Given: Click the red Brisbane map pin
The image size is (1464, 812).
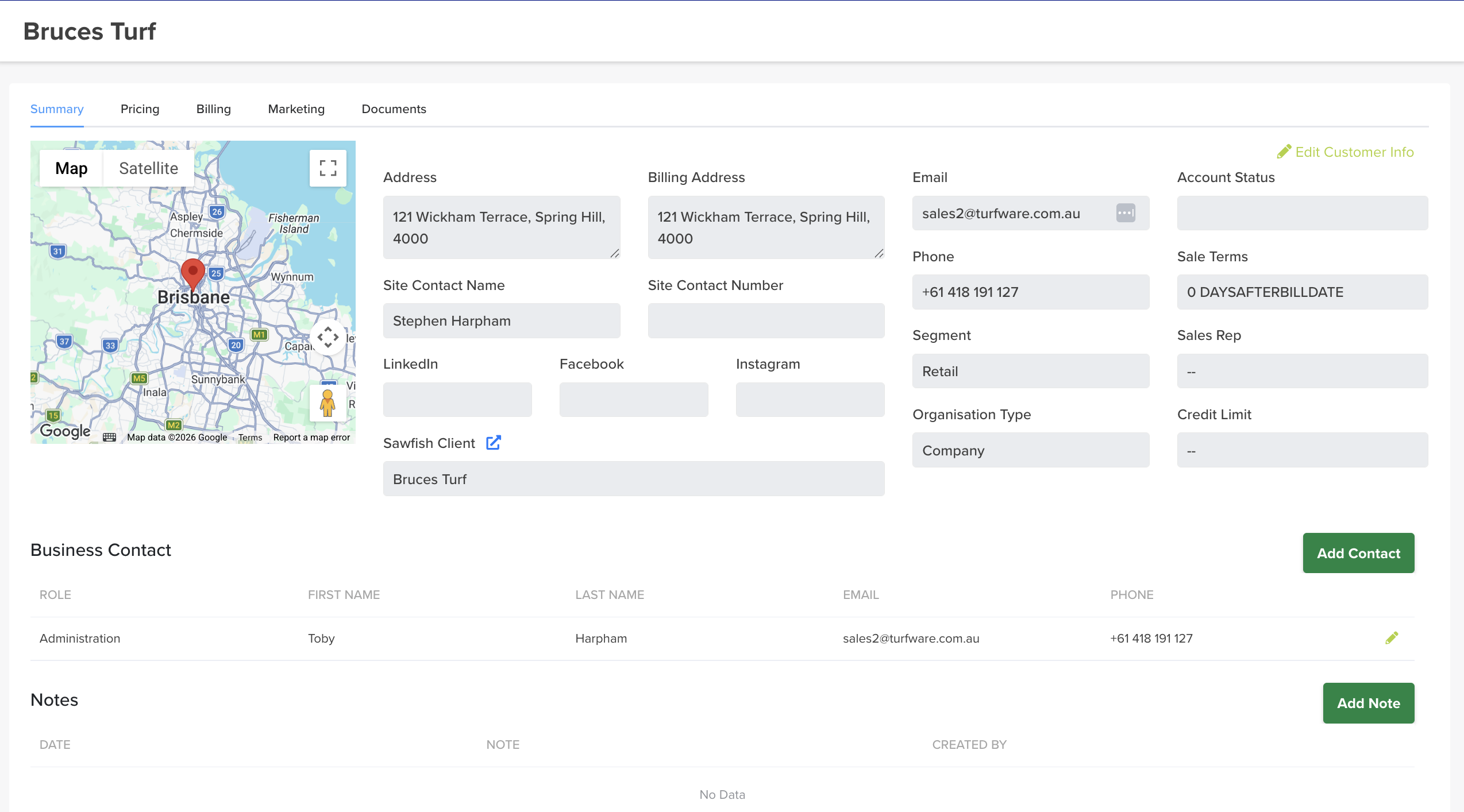Looking at the screenshot, I should pyautogui.click(x=193, y=275).
